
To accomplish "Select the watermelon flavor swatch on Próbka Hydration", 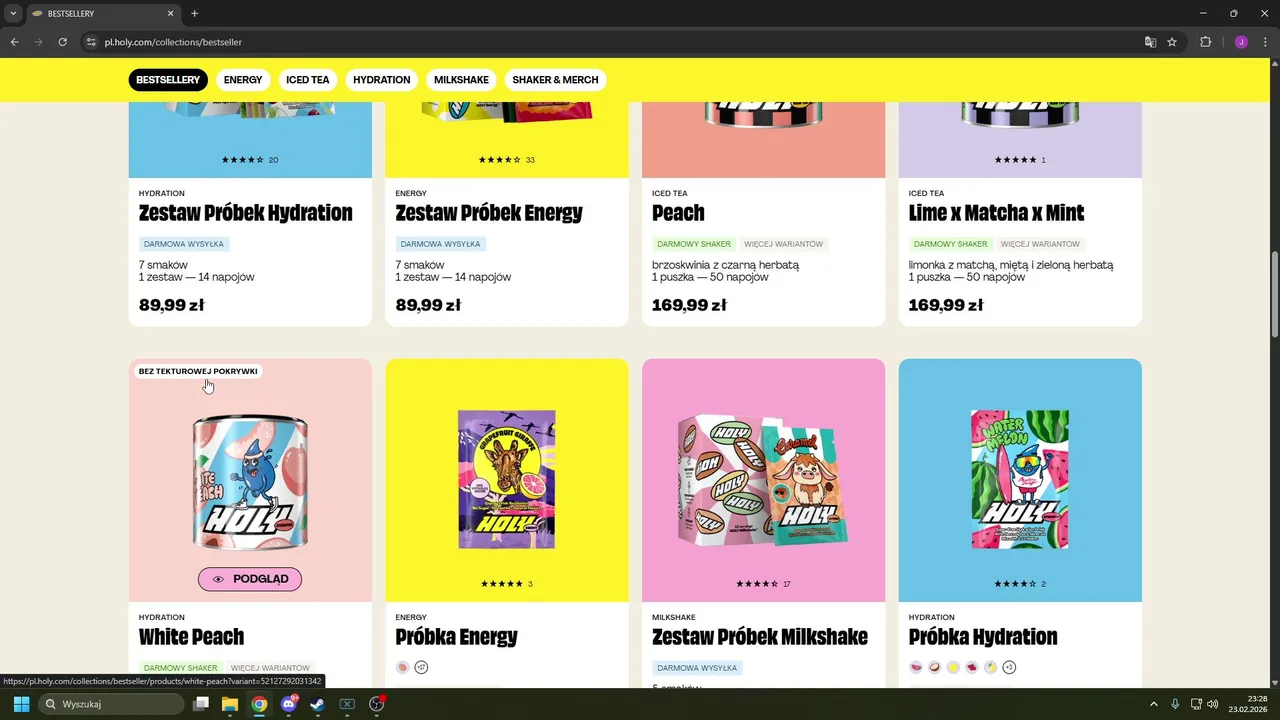I will [916, 667].
